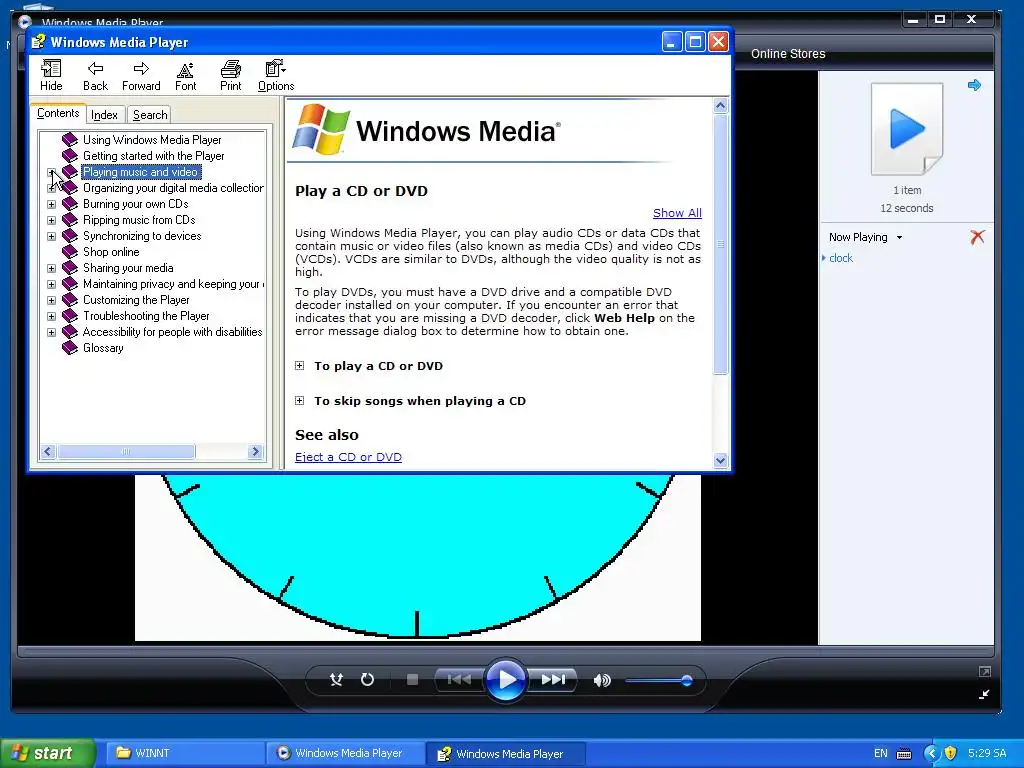Expand Burning your own CDs node
The height and width of the screenshot is (768, 1024).
coord(52,204)
